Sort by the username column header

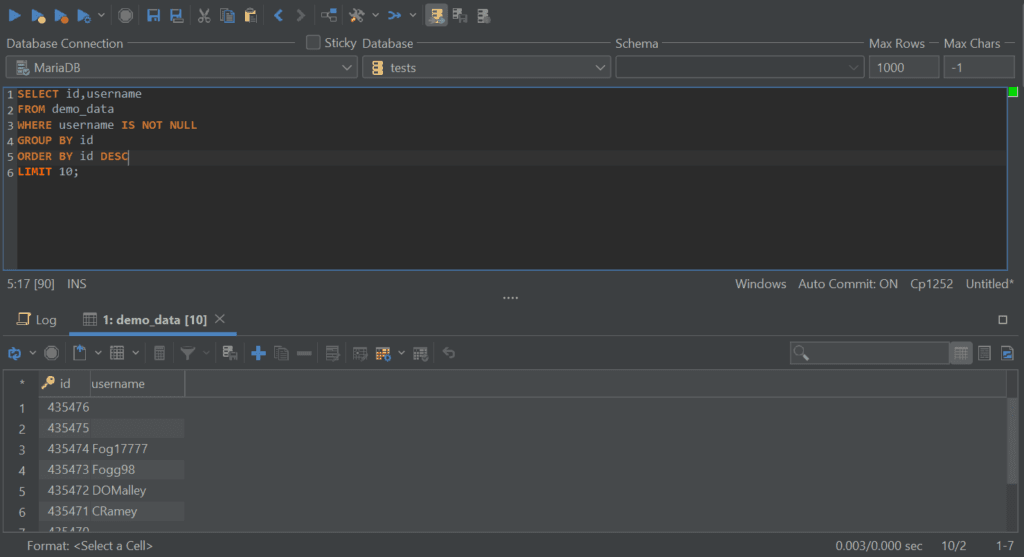[x=136, y=383]
